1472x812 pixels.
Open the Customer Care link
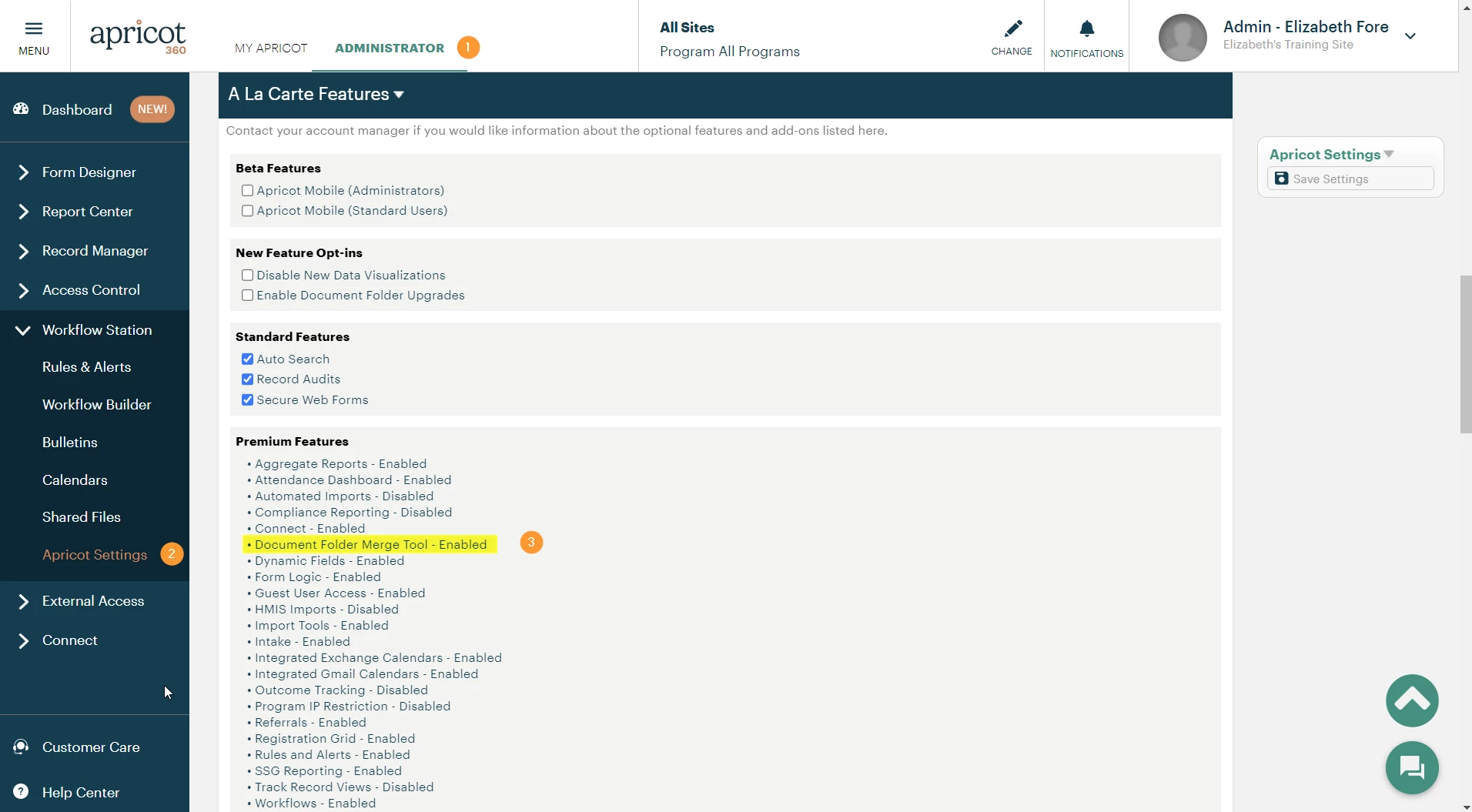pyautogui.click(x=91, y=747)
